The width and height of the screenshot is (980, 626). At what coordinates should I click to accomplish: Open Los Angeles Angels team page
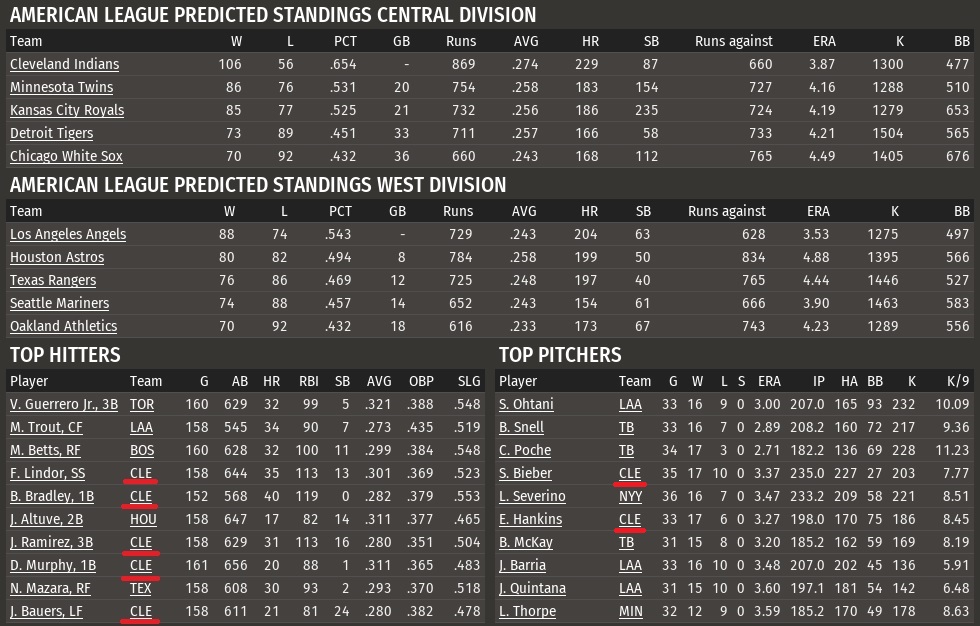tap(68, 234)
